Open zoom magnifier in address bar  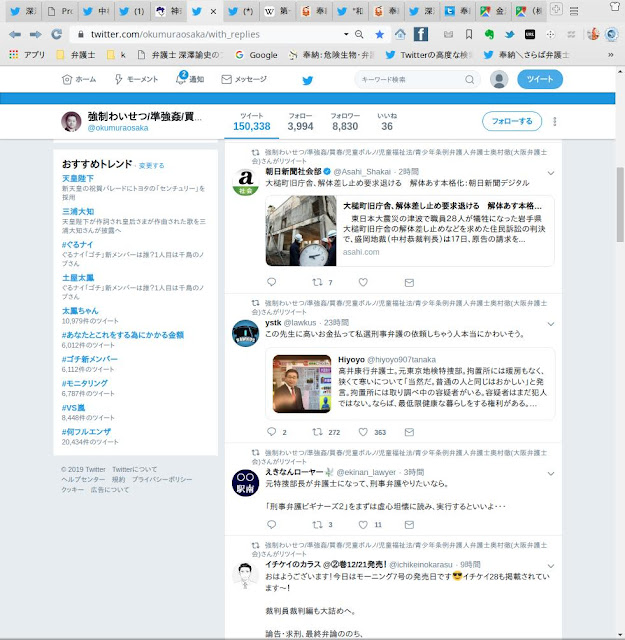[x=359, y=35]
